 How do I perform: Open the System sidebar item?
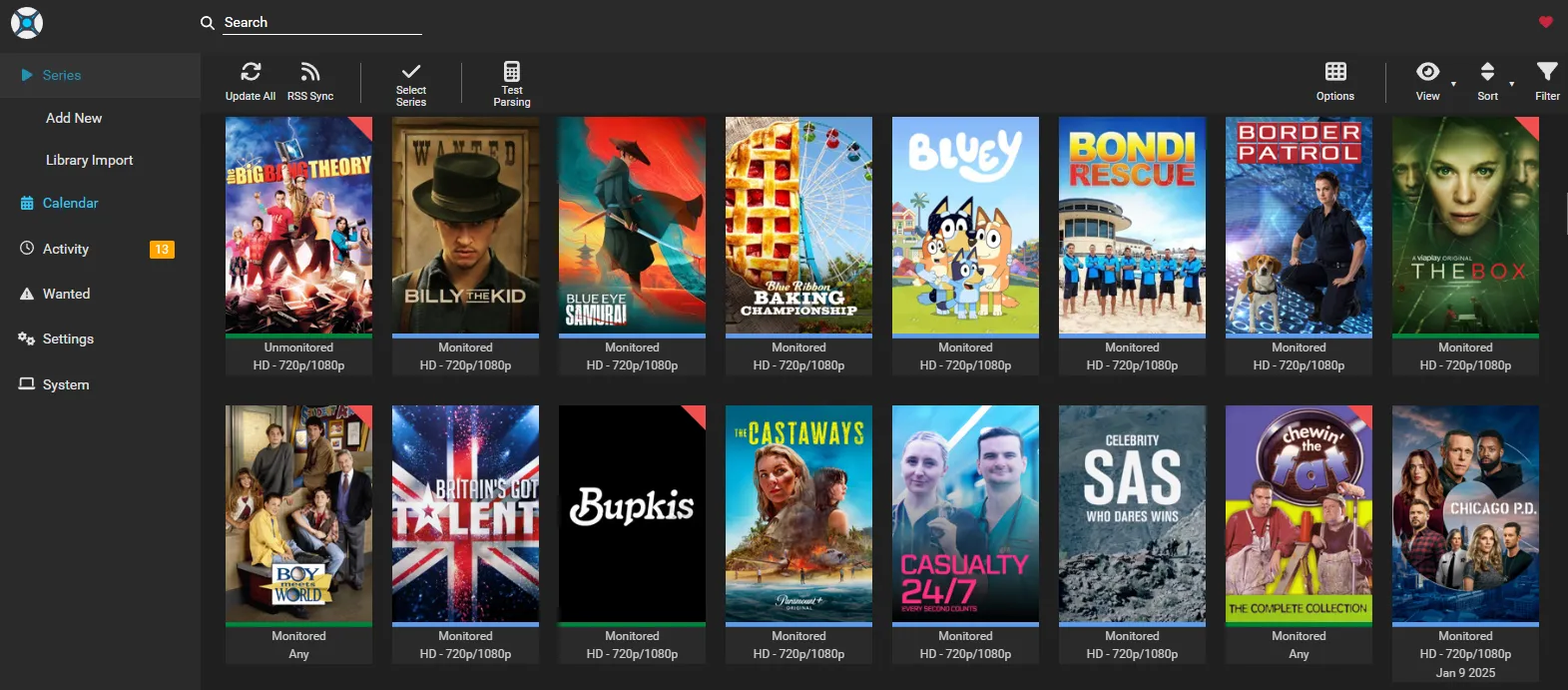click(66, 384)
